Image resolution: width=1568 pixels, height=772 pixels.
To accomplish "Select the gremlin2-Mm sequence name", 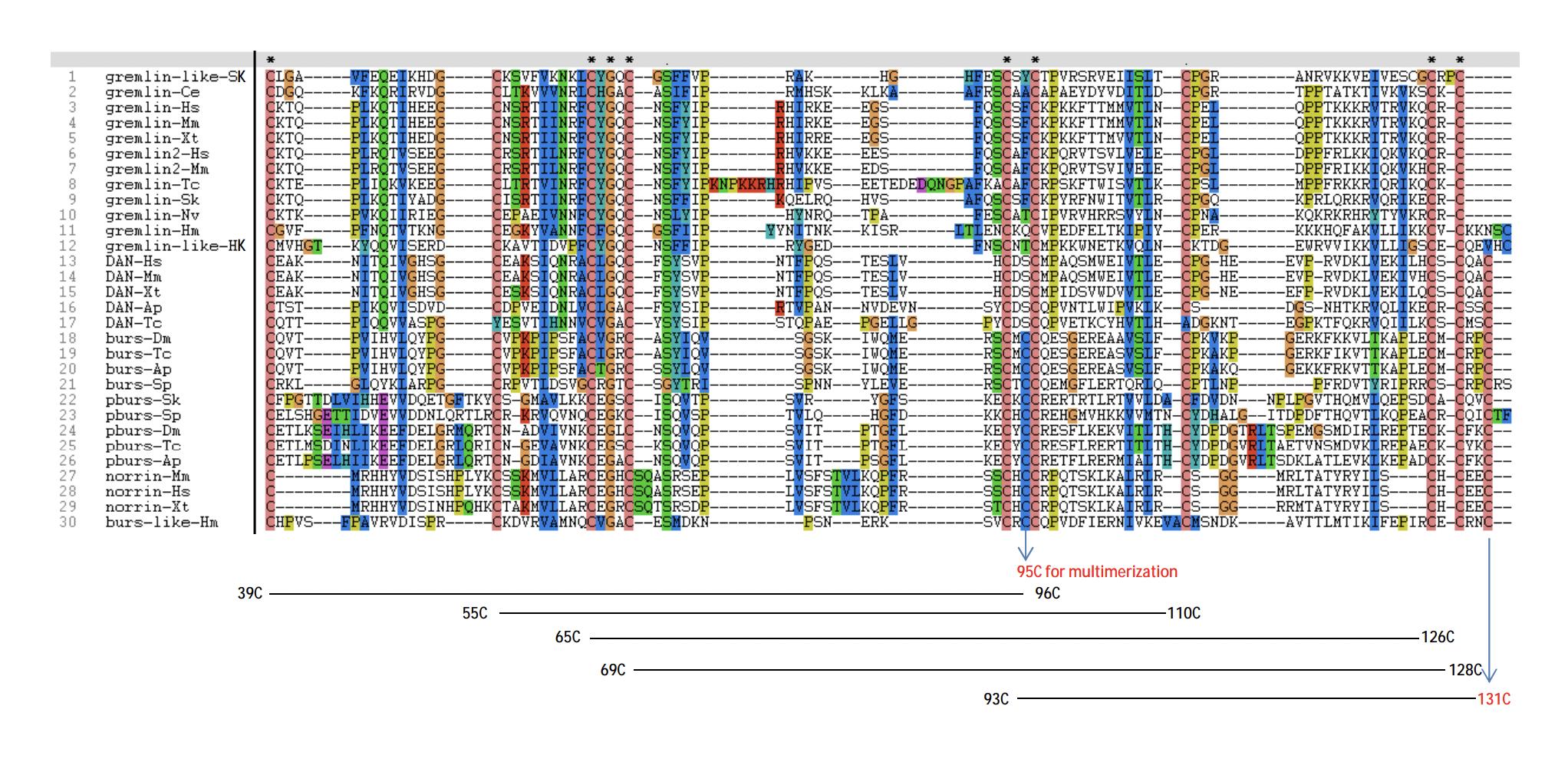I will [x=156, y=169].
